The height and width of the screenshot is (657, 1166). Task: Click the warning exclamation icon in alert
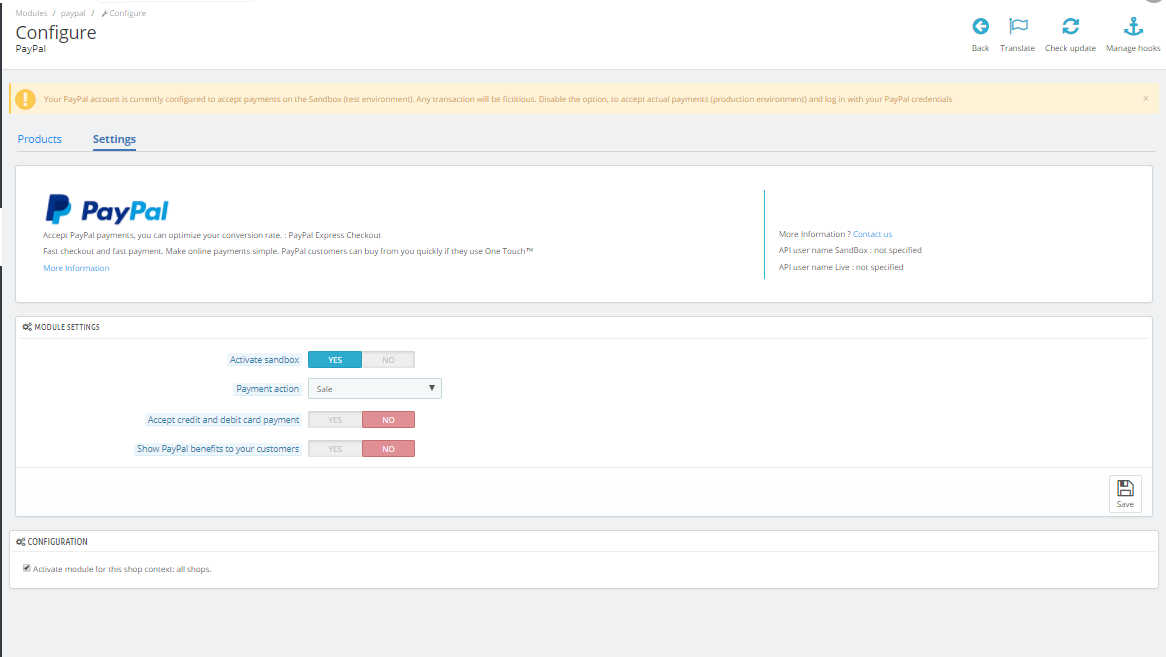25,99
